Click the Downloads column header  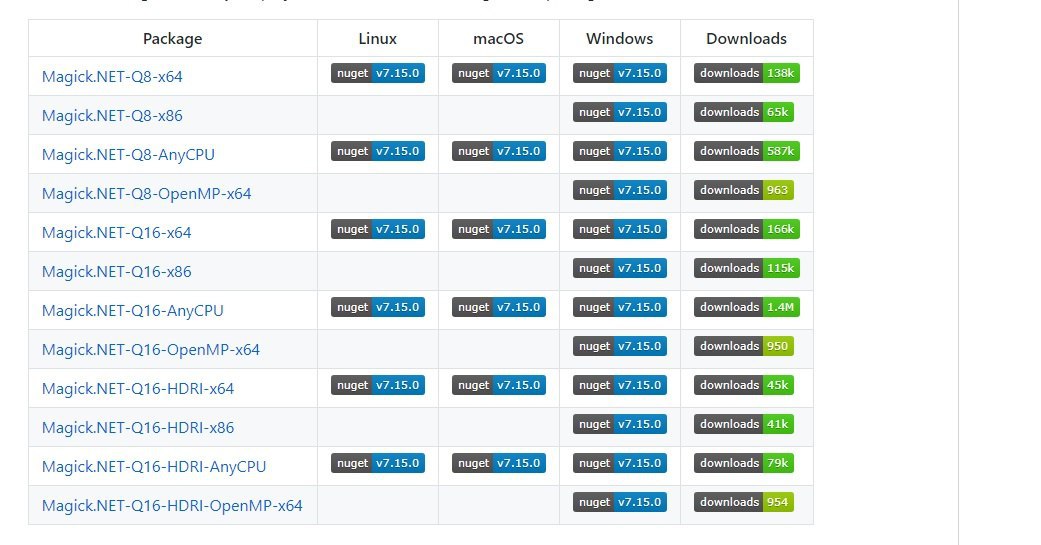click(746, 39)
